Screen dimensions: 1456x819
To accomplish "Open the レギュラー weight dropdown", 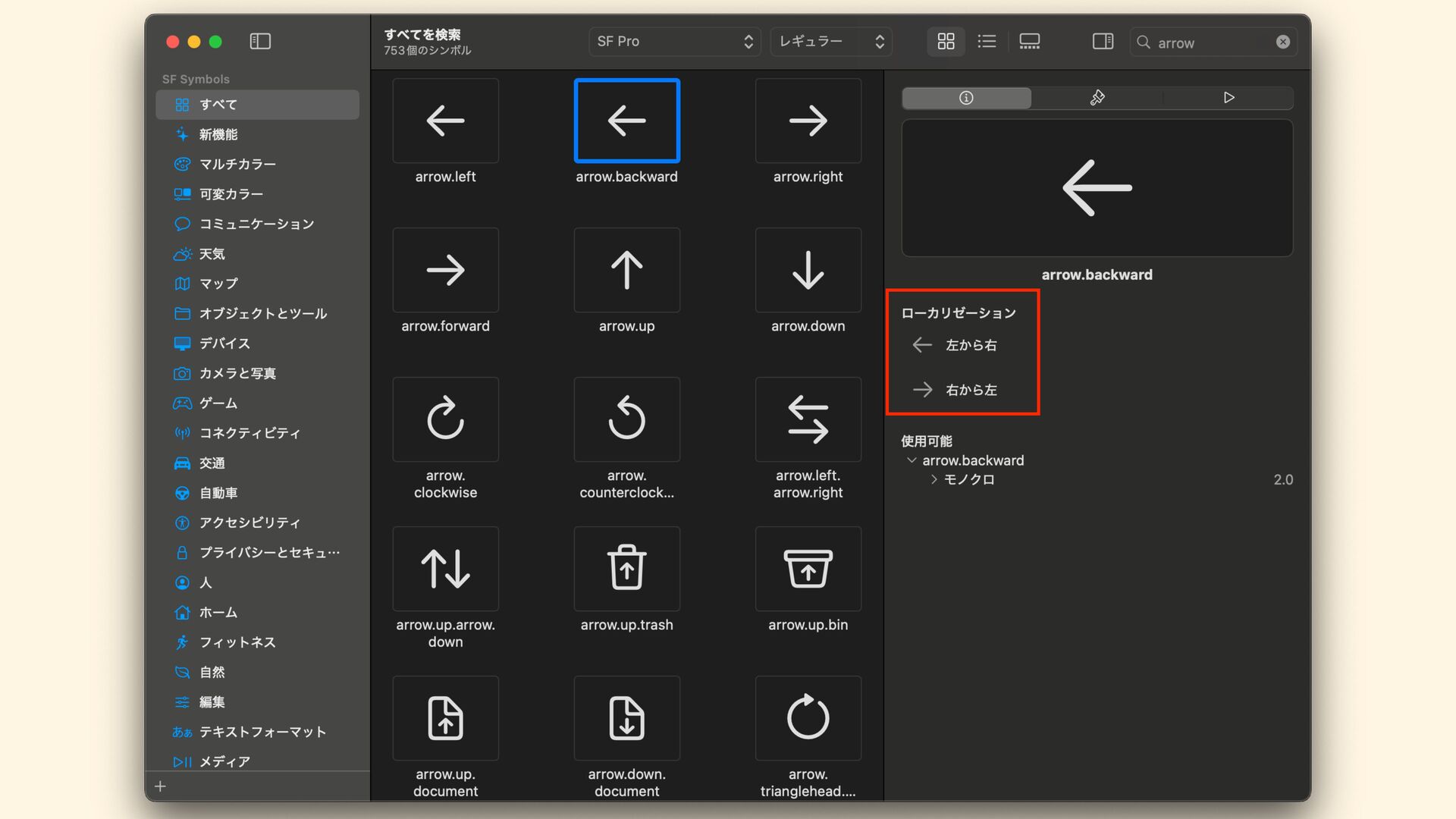I will [x=831, y=42].
